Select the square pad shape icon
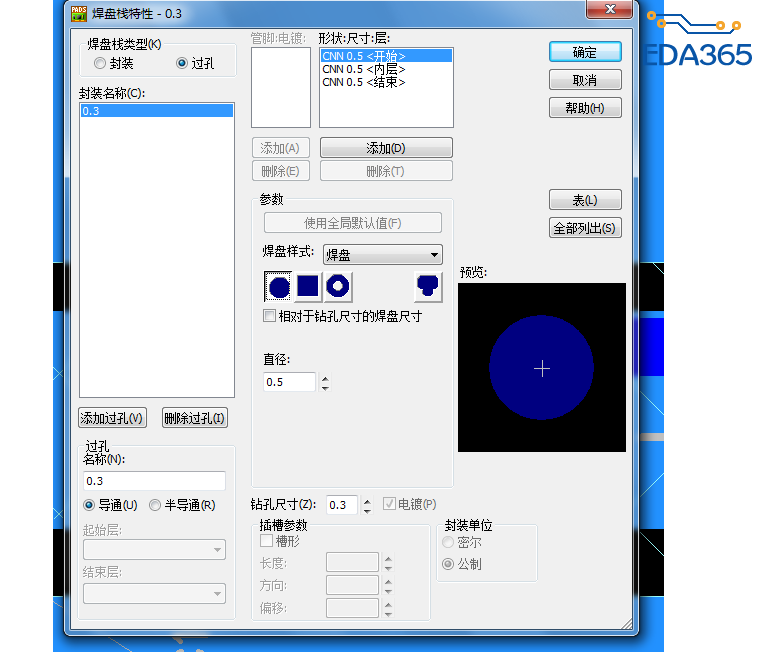 [x=308, y=286]
